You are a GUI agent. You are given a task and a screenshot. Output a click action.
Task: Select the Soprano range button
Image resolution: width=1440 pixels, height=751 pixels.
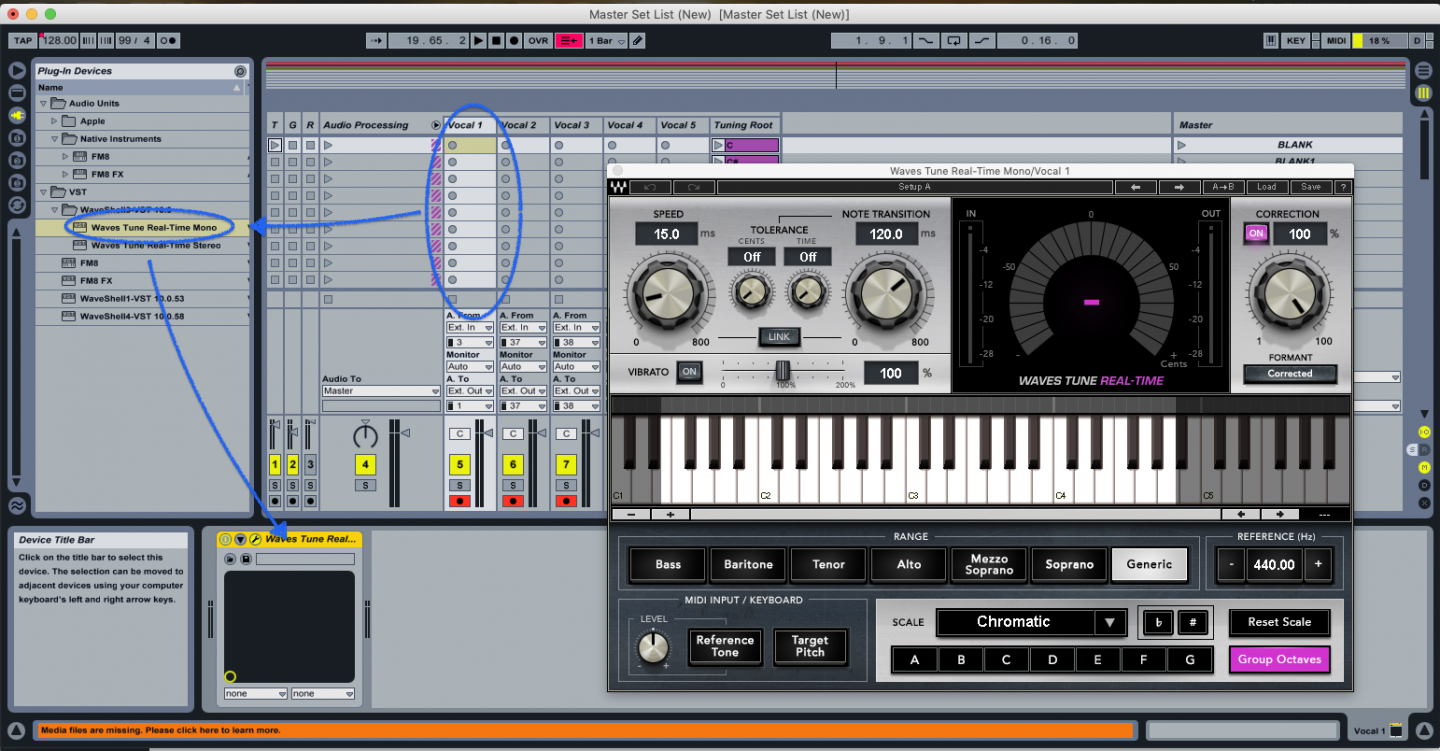[1070, 565]
